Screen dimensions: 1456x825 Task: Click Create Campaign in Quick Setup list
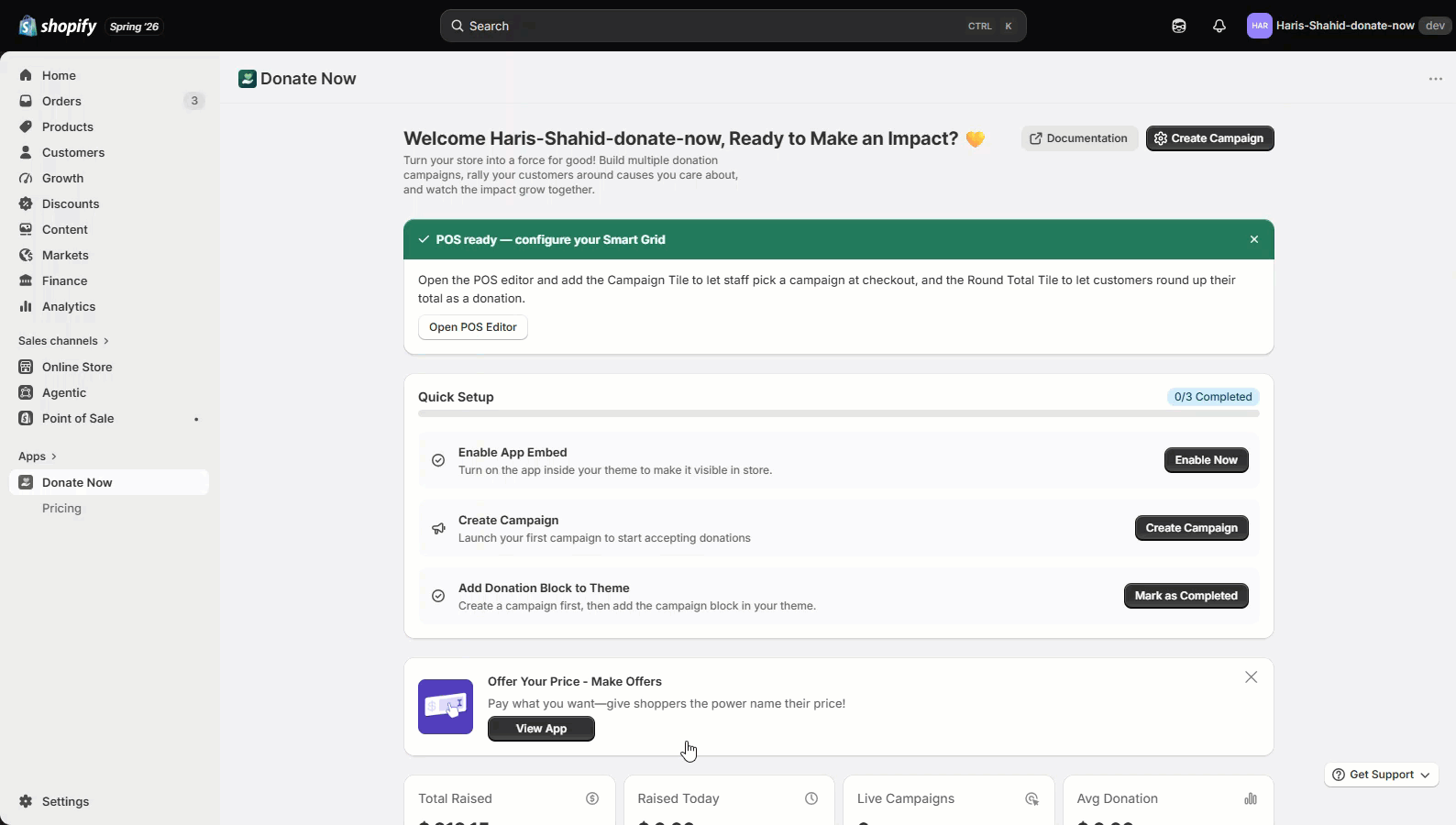pos(1192,528)
